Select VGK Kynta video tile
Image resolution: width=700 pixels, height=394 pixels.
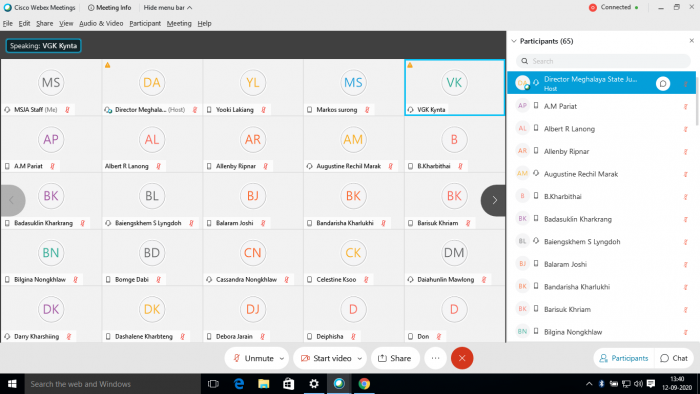(x=454, y=87)
